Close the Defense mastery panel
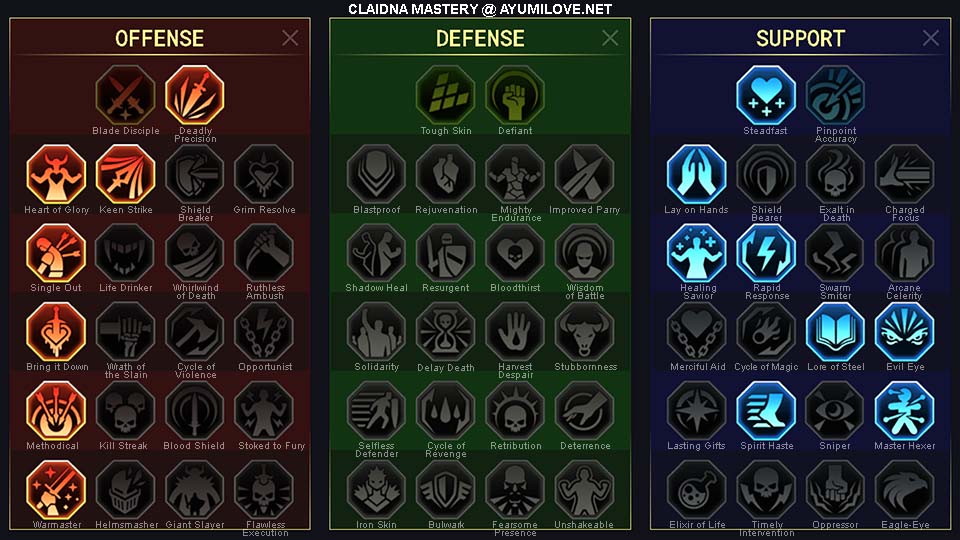 coord(610,38)
